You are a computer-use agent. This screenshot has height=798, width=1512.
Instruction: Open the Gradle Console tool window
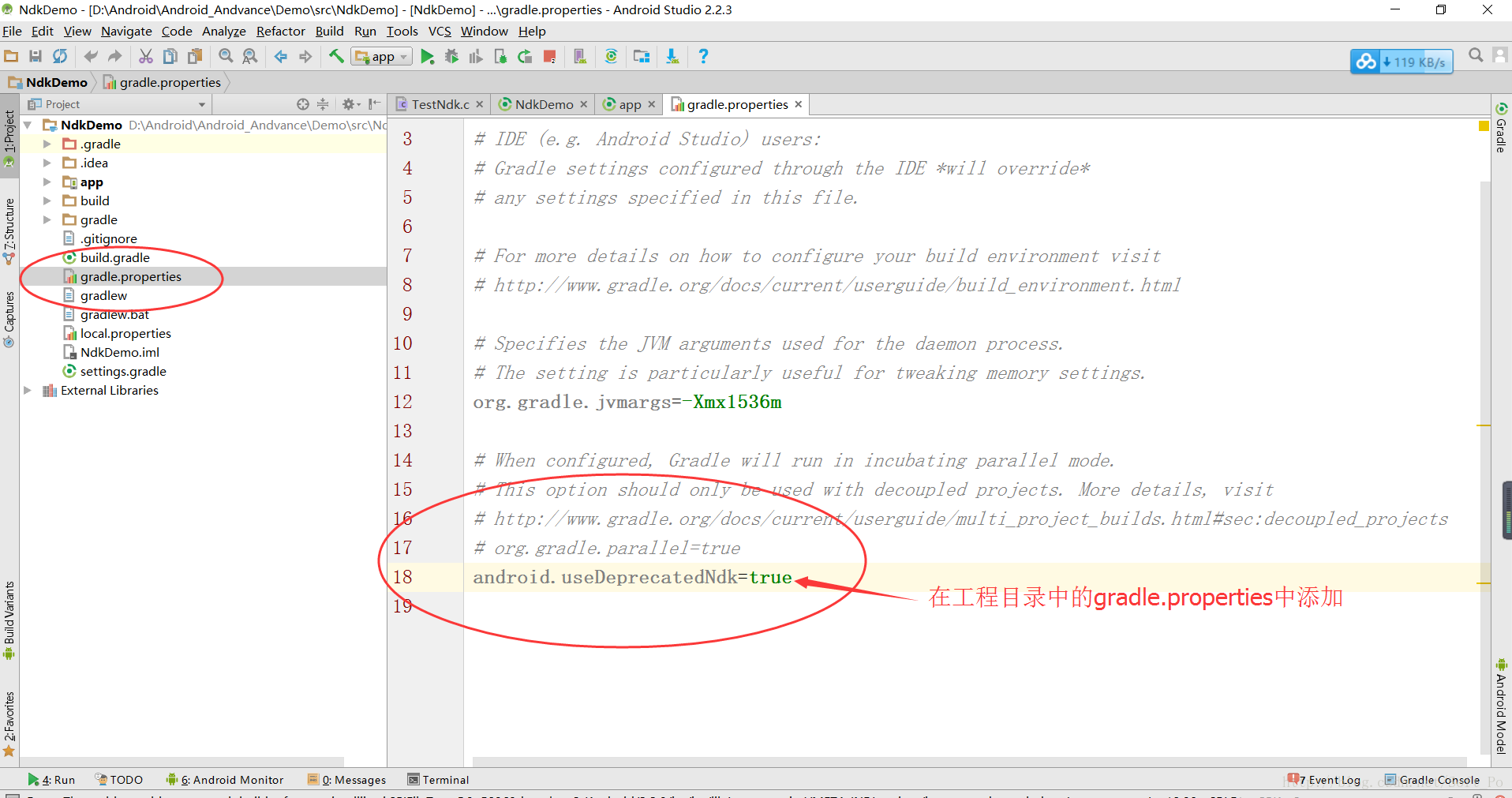(1432, 780)
